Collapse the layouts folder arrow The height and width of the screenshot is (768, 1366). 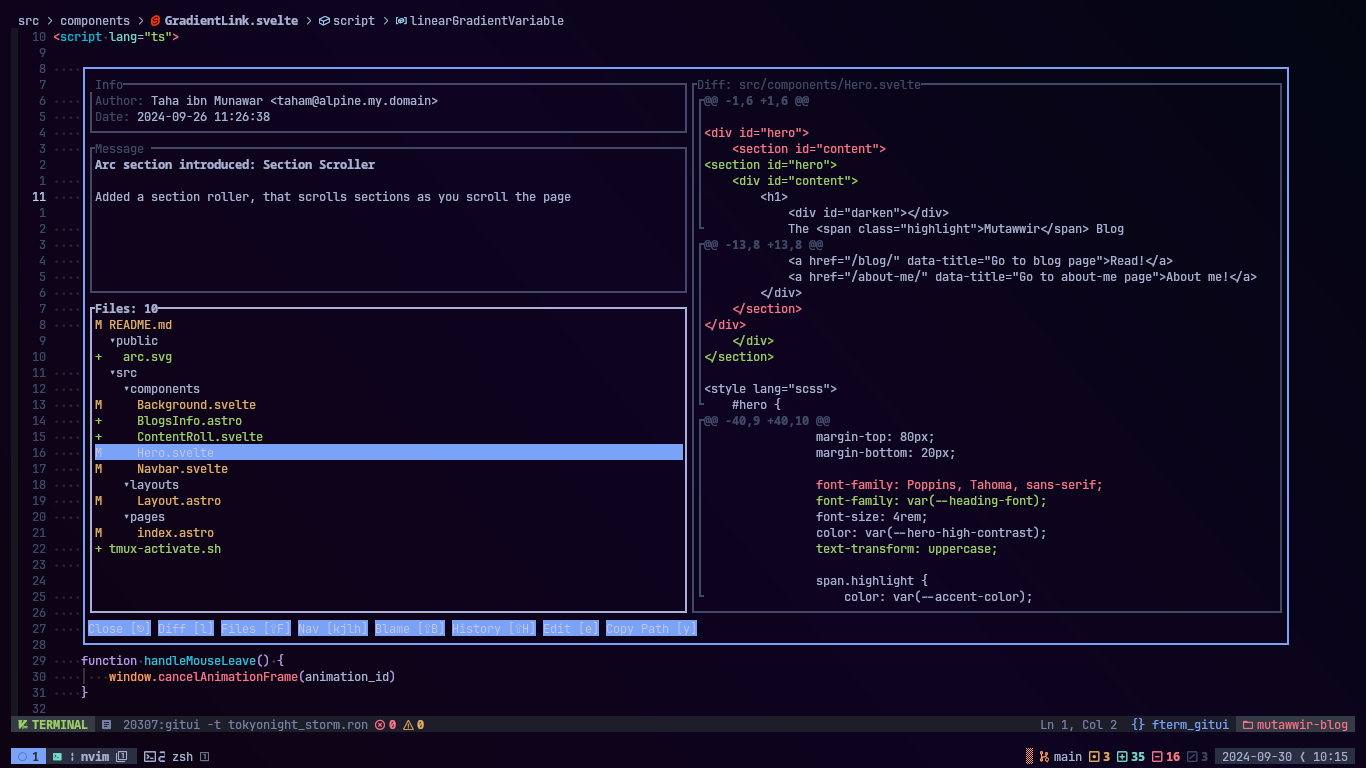tap(127, 485)
